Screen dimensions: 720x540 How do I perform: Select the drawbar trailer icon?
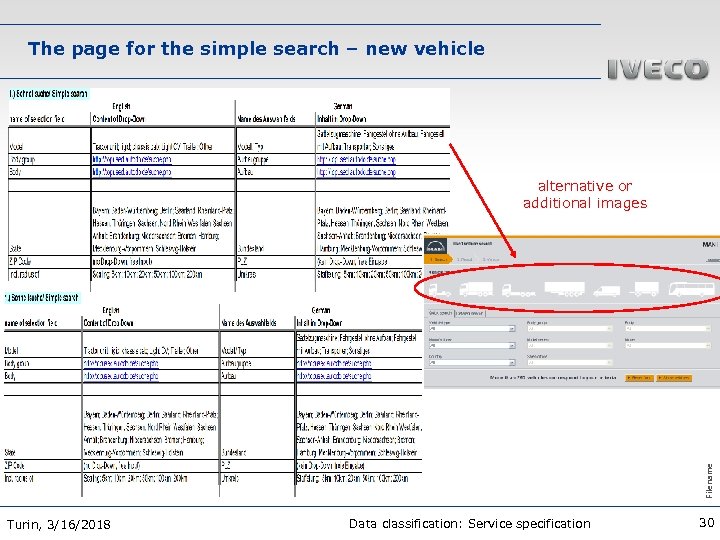coord(644,289)
